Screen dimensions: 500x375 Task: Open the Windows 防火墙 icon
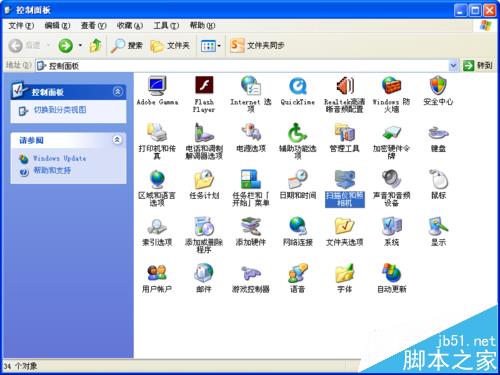(x=391, y=86)
